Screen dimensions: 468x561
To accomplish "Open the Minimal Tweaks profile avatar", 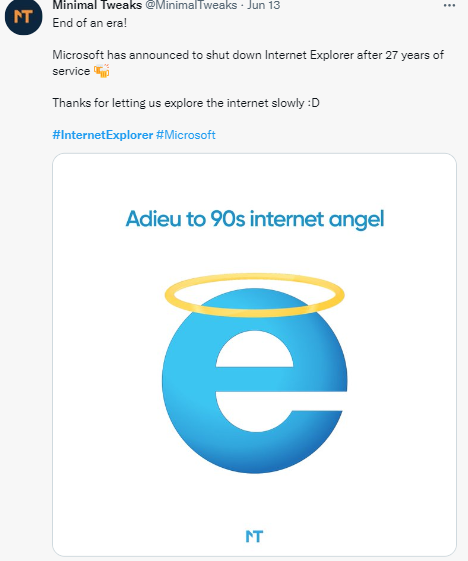I will coord(24,16).
